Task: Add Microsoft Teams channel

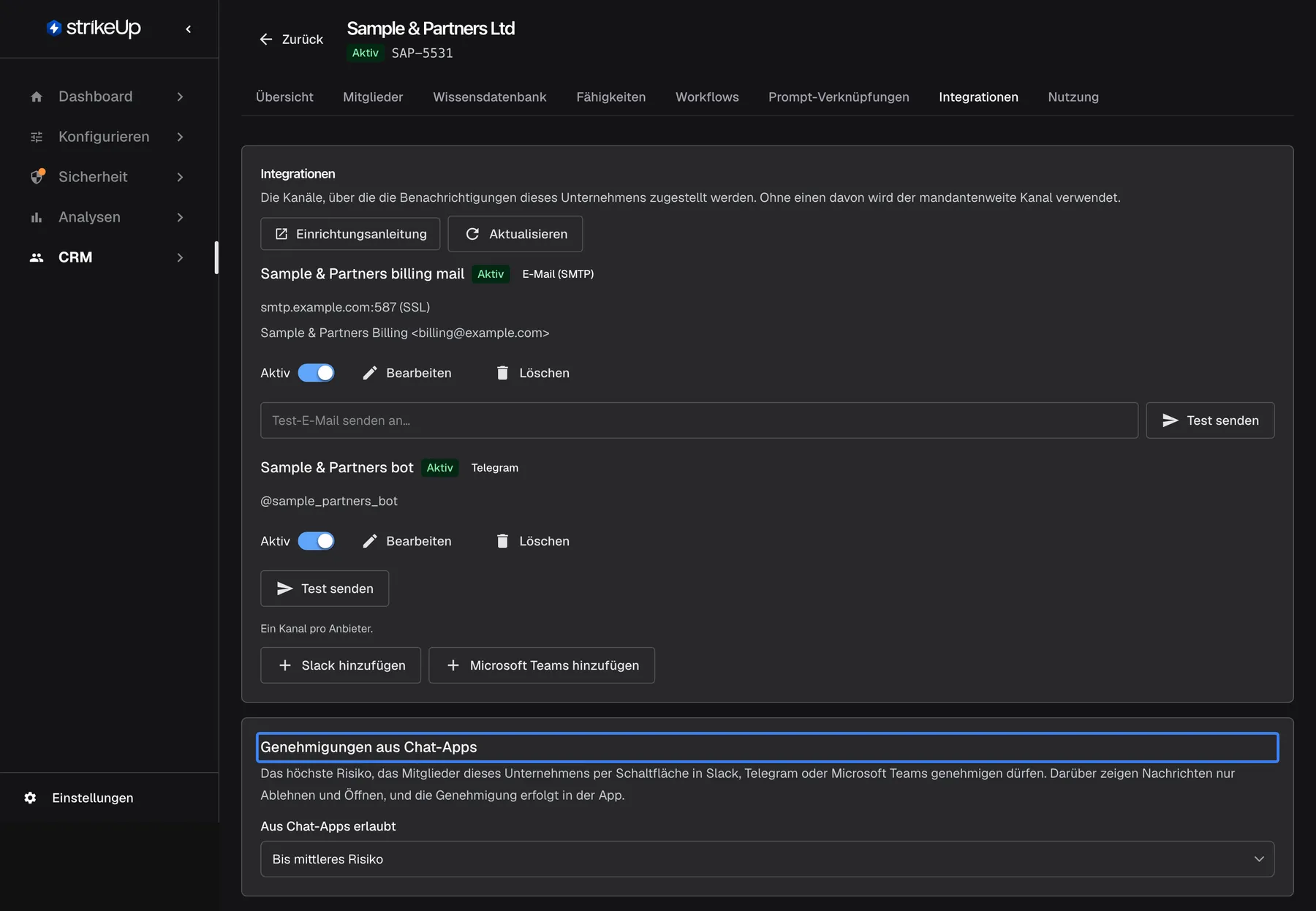Action: [x=542, y=665]
